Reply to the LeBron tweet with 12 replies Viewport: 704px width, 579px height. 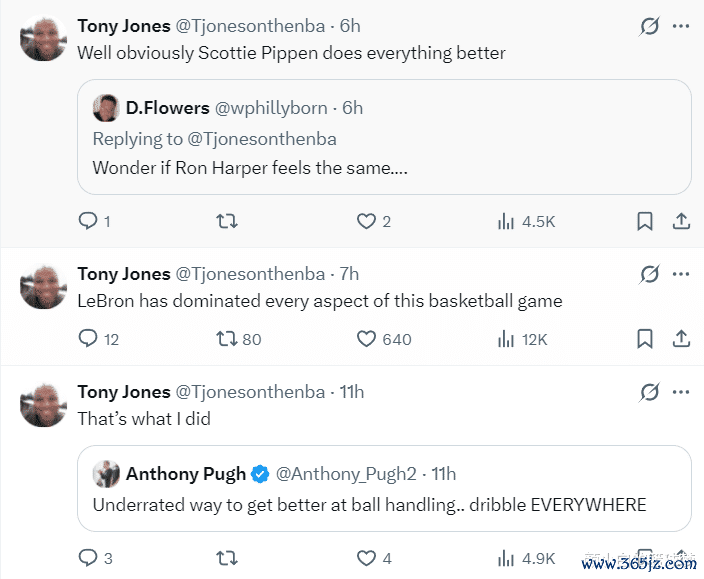point(88,339)
